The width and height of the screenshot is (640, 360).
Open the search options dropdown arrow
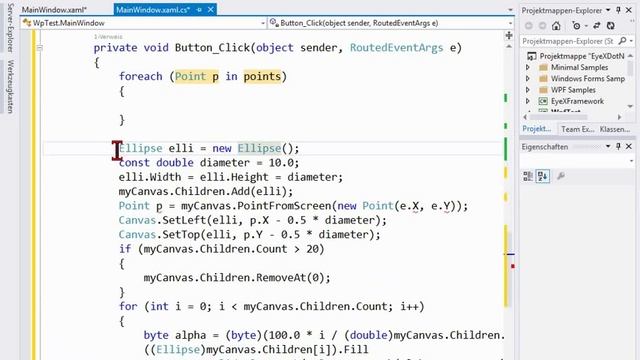point(631,41)
